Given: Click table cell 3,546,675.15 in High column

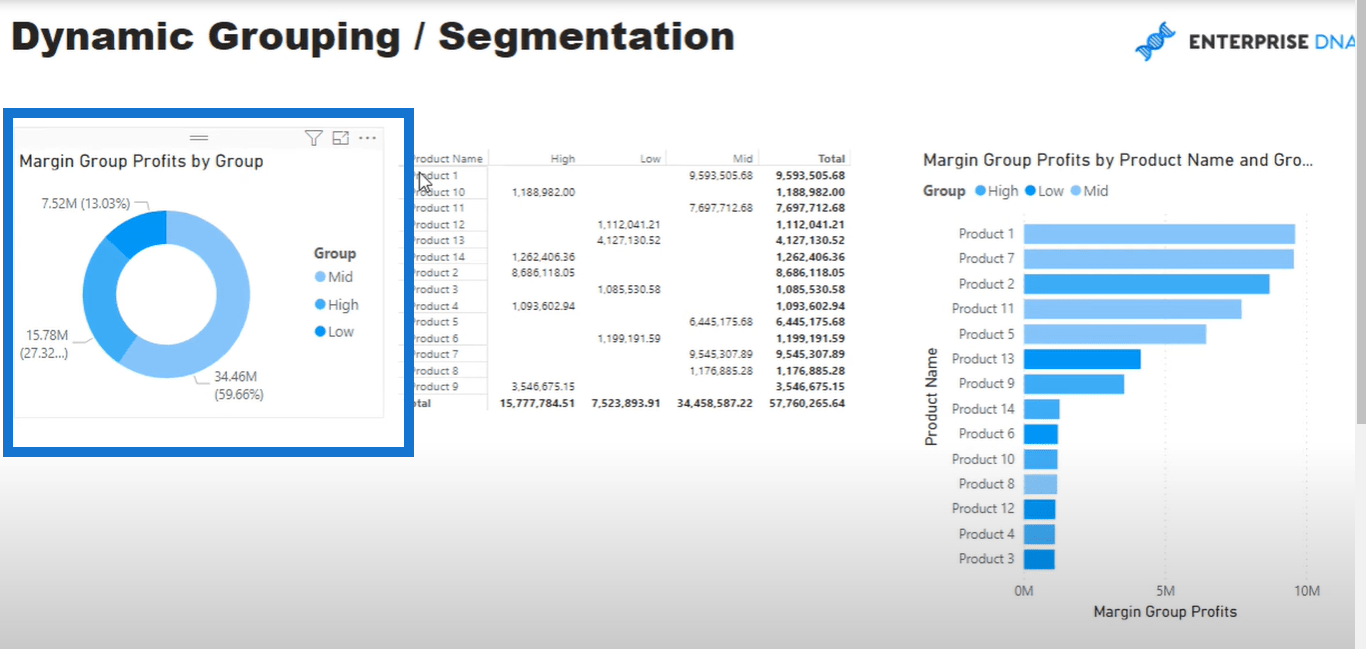Looking at the screenshot, I should coord(543,386).
